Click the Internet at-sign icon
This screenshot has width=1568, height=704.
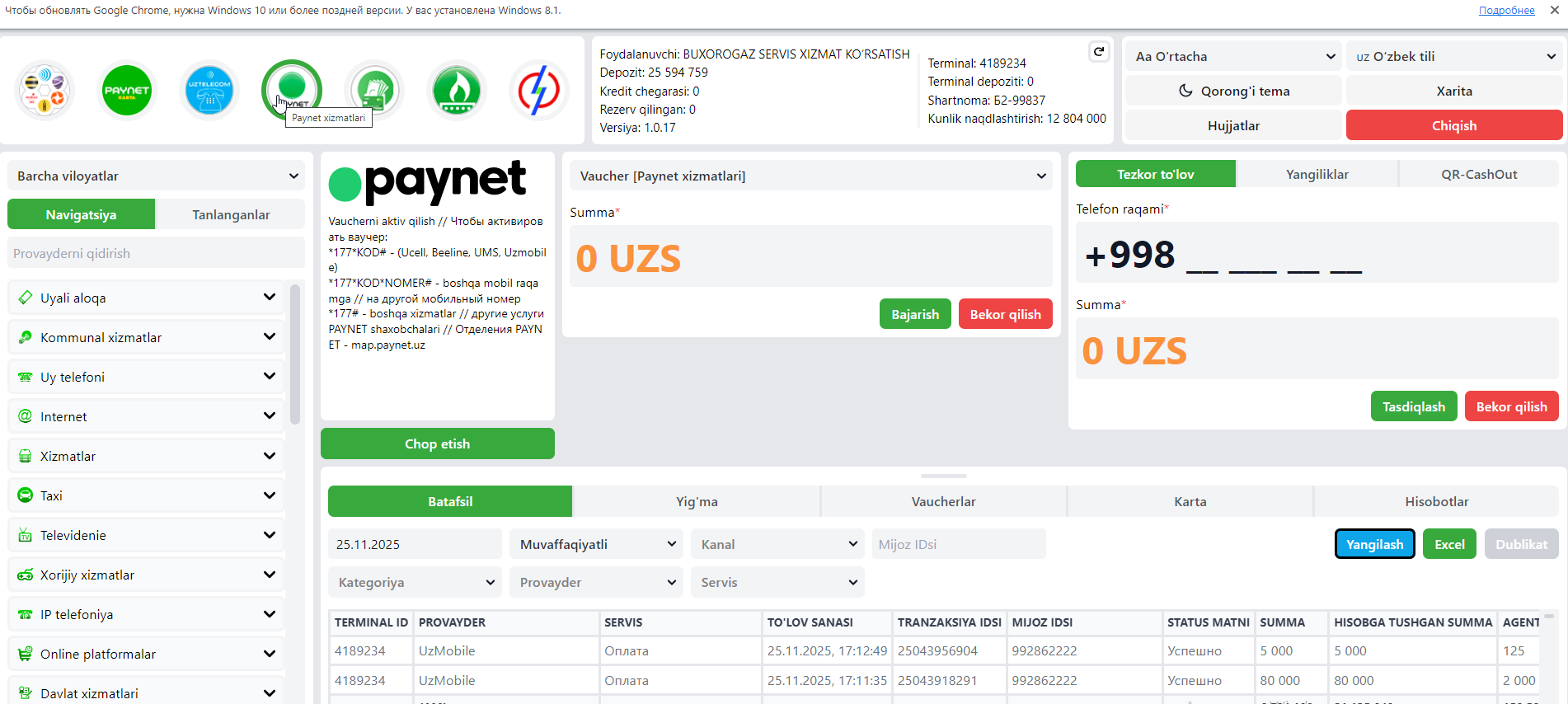[26, 416]
